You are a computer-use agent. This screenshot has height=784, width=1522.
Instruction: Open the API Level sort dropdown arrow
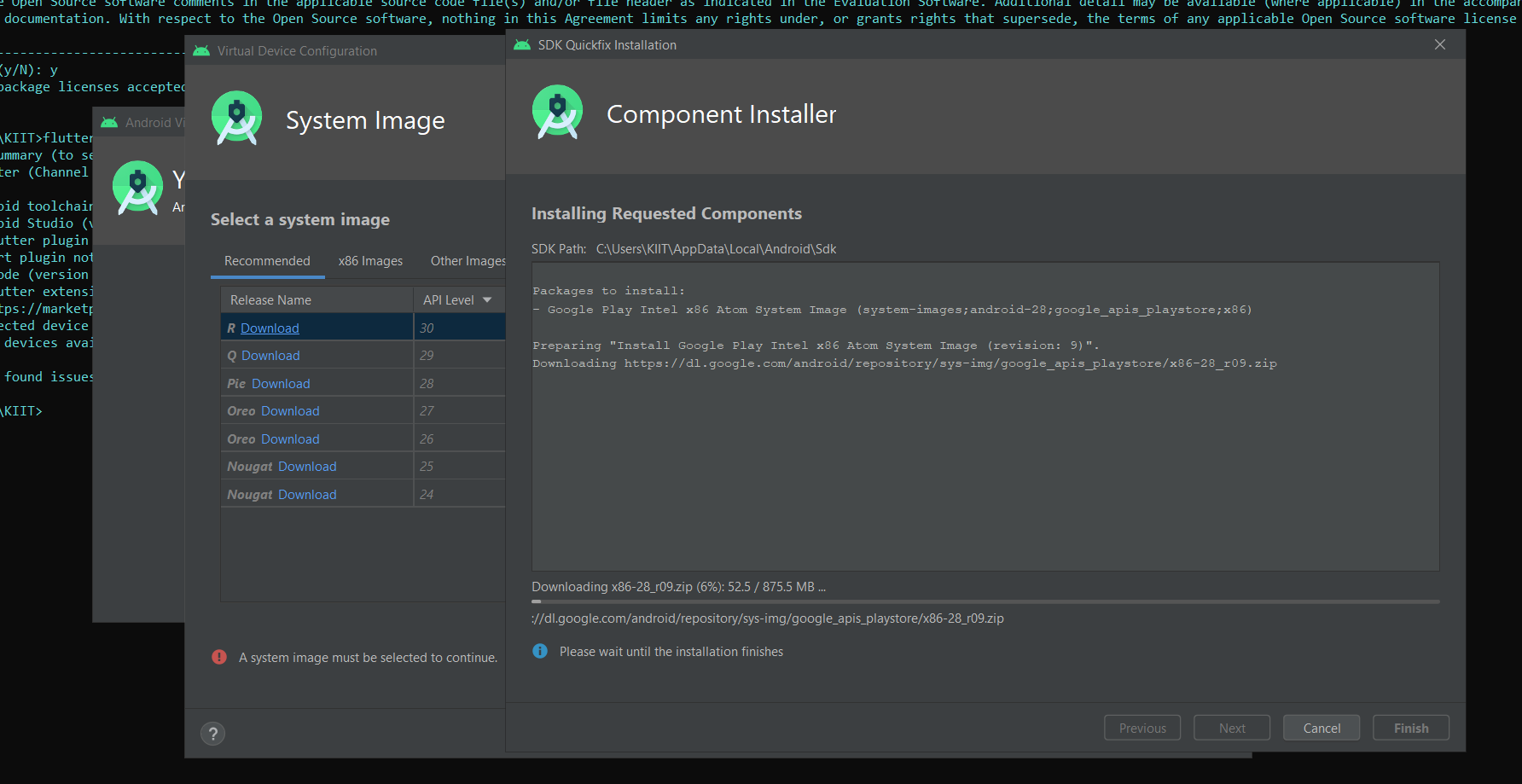click(x=487, y=299)
